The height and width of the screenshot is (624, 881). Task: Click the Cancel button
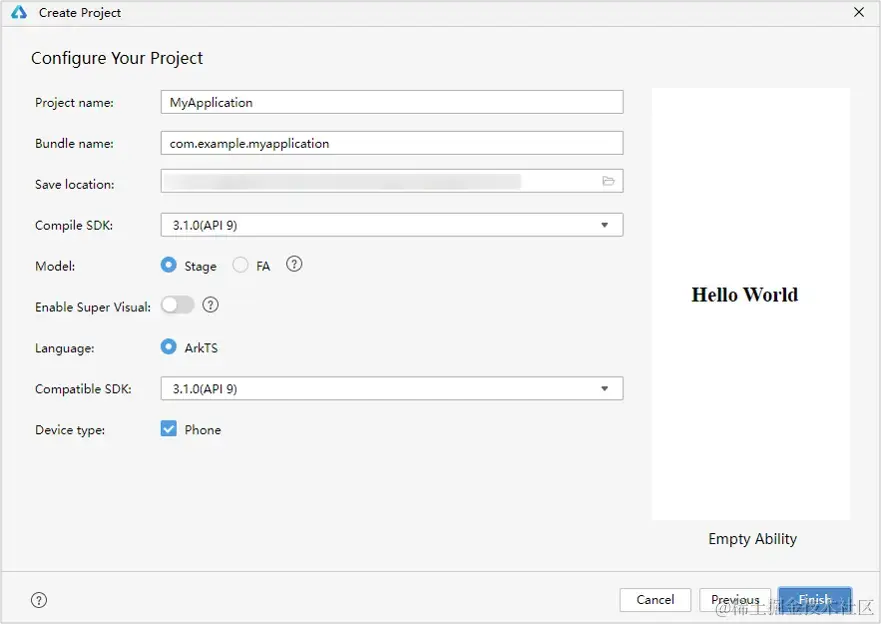pos(655,600)
